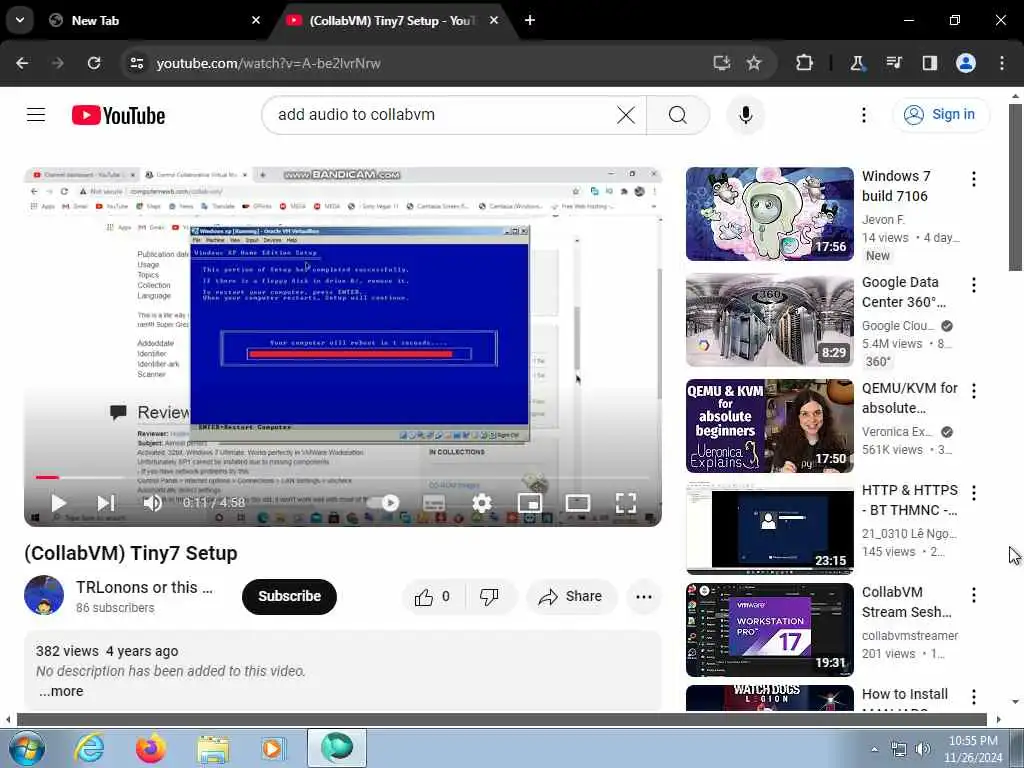
Task: Subscribe to the channel
Action: [289, 596]
